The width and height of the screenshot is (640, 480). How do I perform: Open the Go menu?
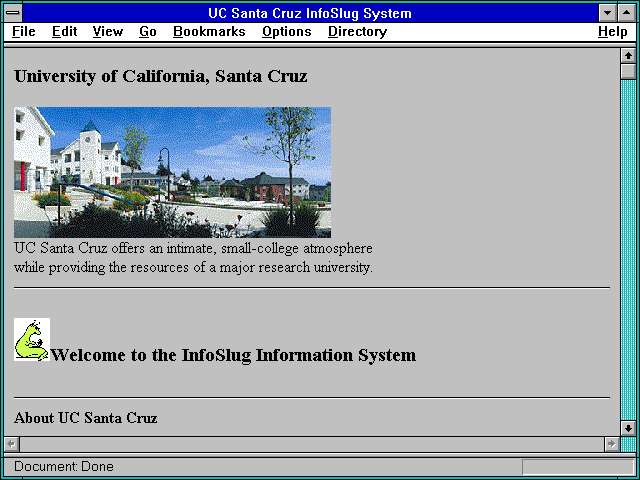click(x=148, y=32)
